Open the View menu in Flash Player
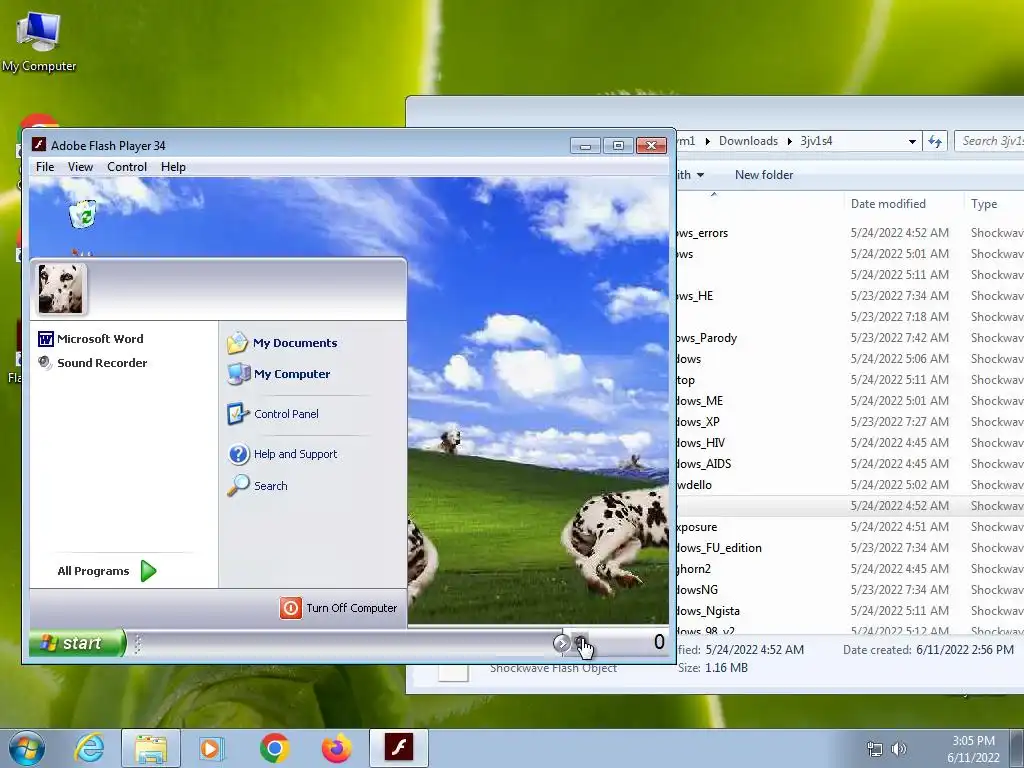 (x=80, y=167)
